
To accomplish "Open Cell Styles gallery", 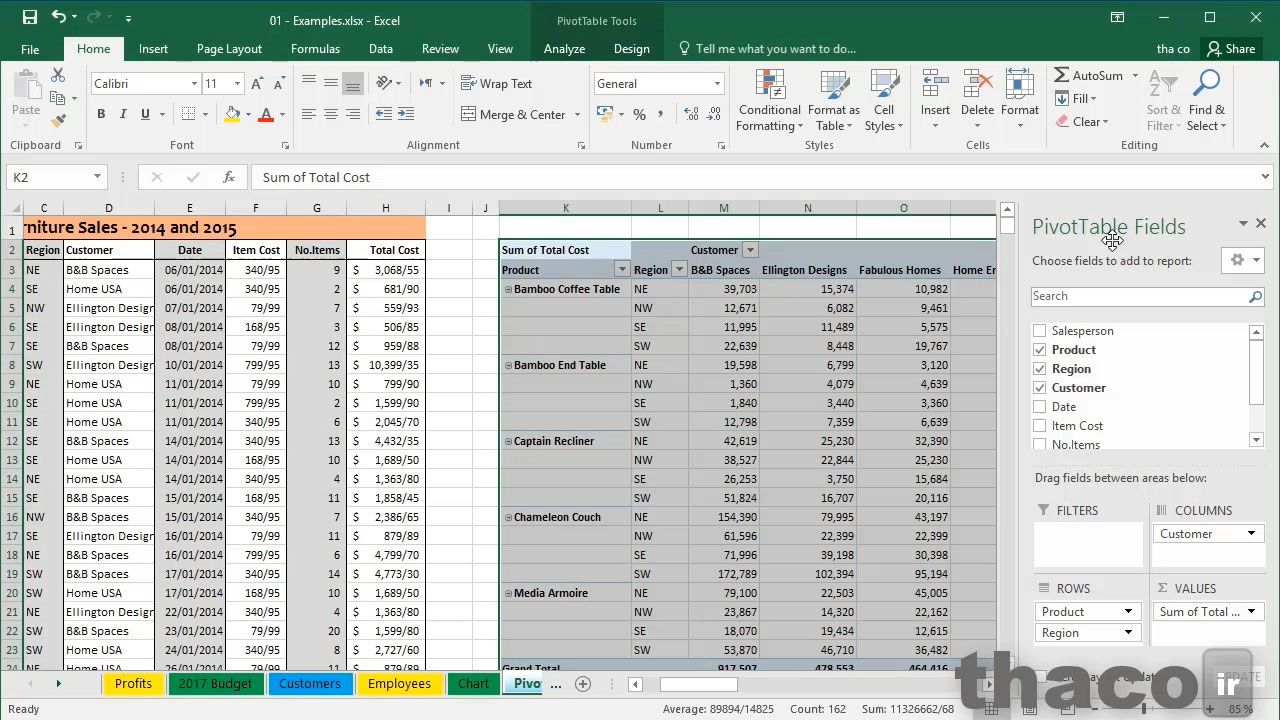I will [884, 100].
